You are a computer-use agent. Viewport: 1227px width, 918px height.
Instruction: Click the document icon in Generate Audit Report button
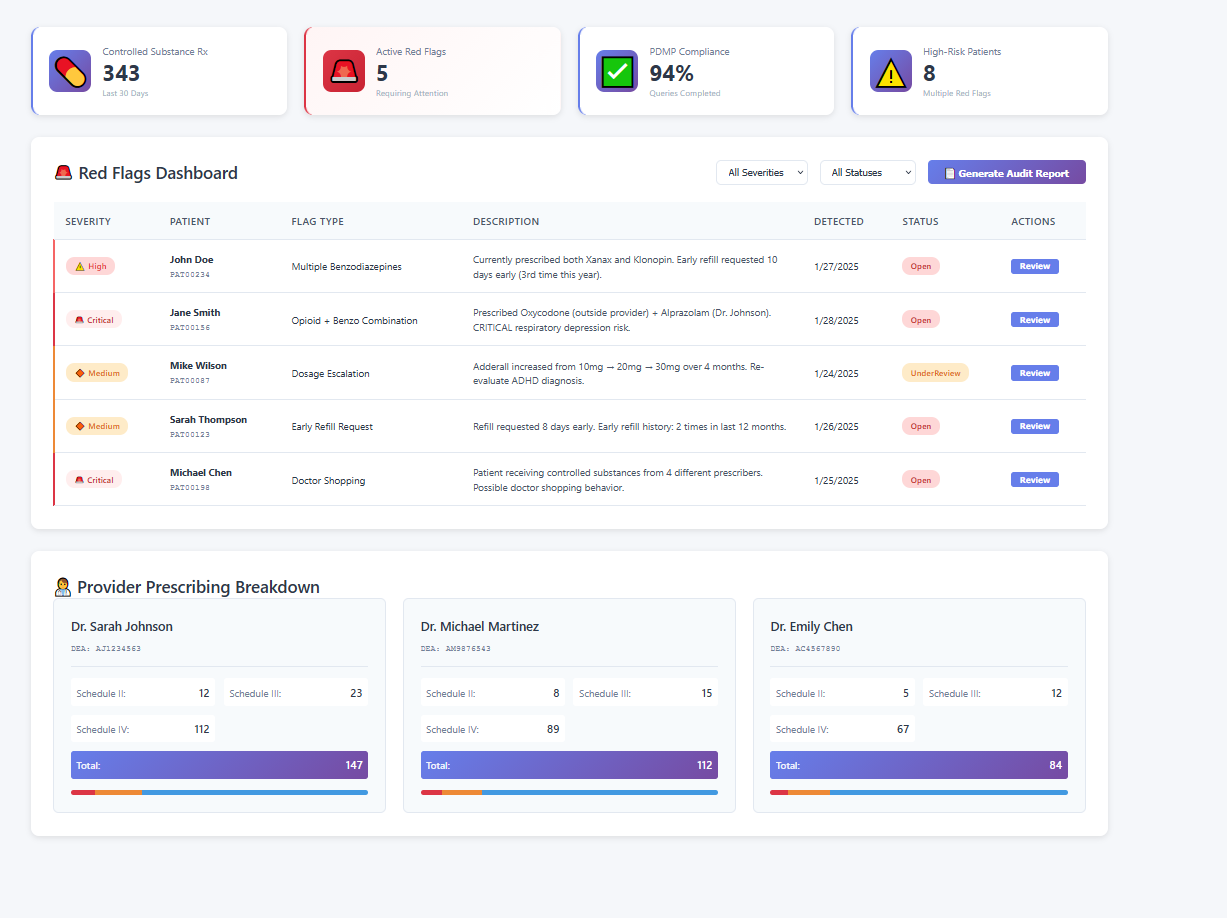[x=948, y=172]
